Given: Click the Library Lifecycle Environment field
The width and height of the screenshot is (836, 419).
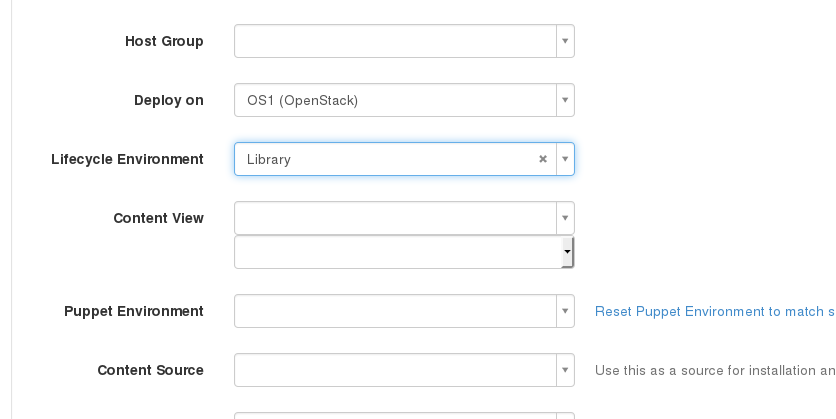Looking at the screenshot, I should [x=404, y=159].
